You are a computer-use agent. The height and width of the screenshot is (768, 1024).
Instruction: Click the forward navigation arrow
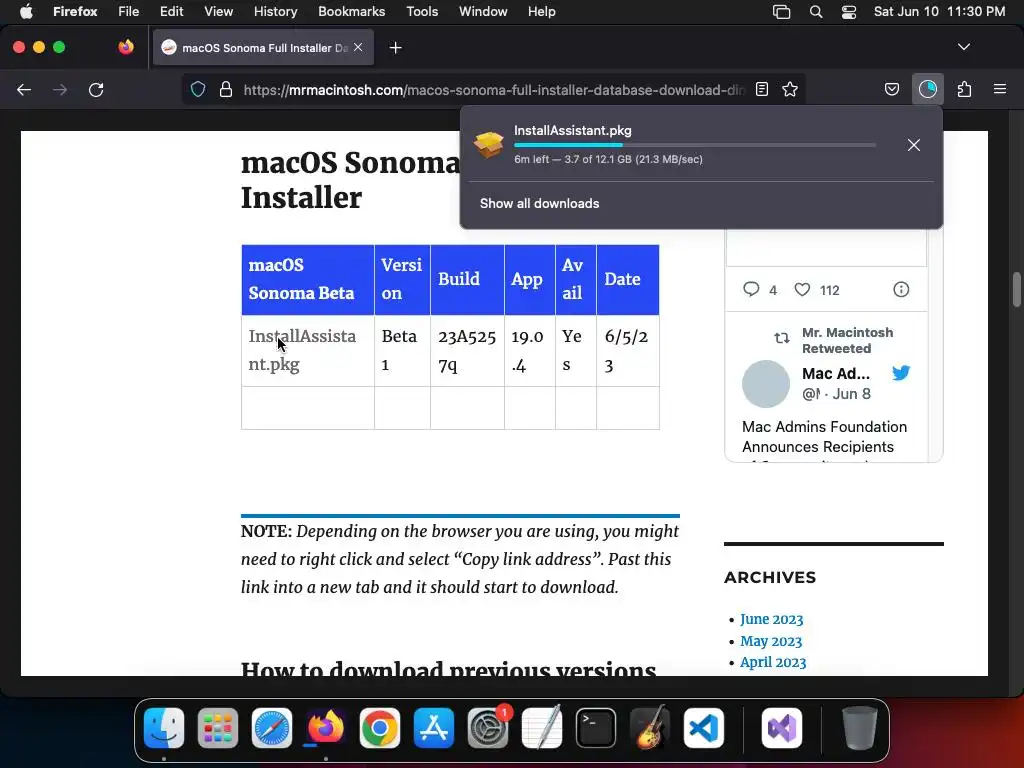[59, 89]
